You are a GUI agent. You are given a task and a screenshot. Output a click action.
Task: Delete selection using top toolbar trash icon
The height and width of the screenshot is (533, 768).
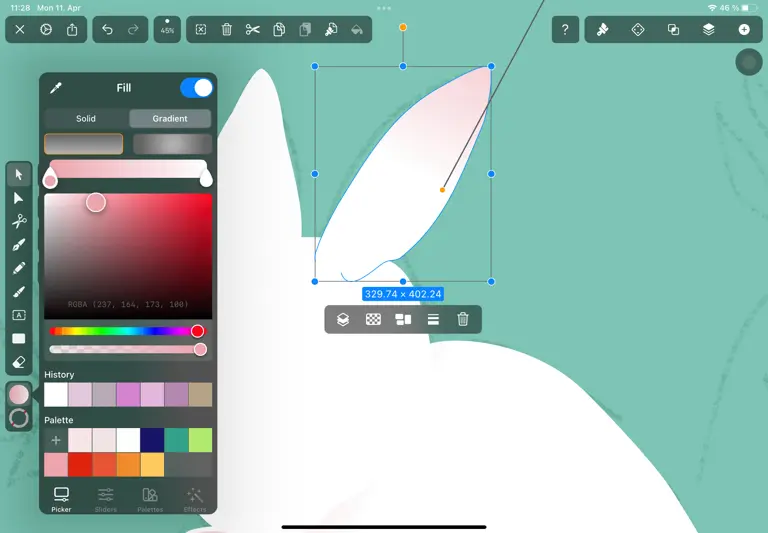tap(227, 30)
